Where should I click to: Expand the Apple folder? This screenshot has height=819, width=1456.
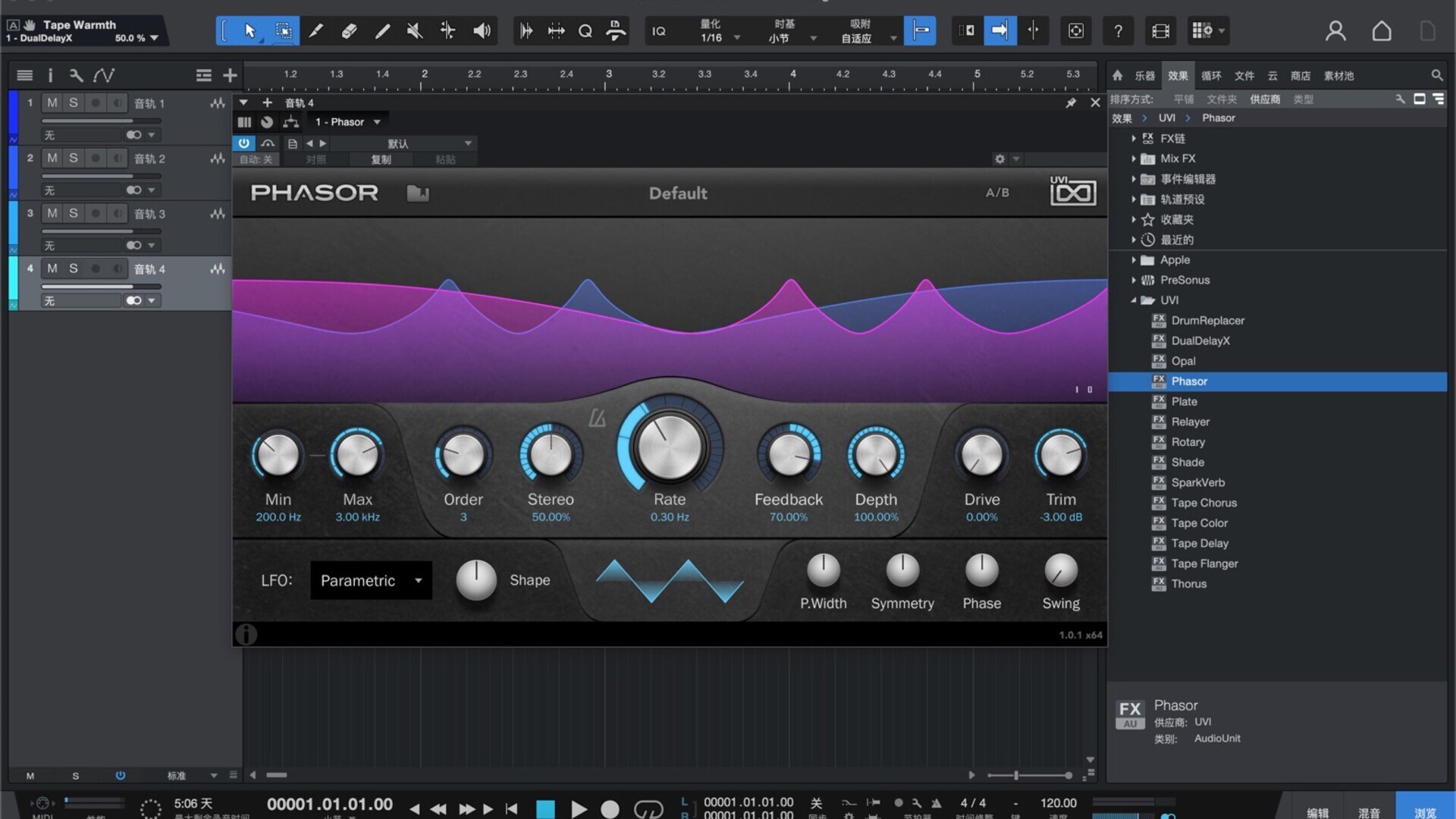pyautogui.click(x=1133, y=260)
